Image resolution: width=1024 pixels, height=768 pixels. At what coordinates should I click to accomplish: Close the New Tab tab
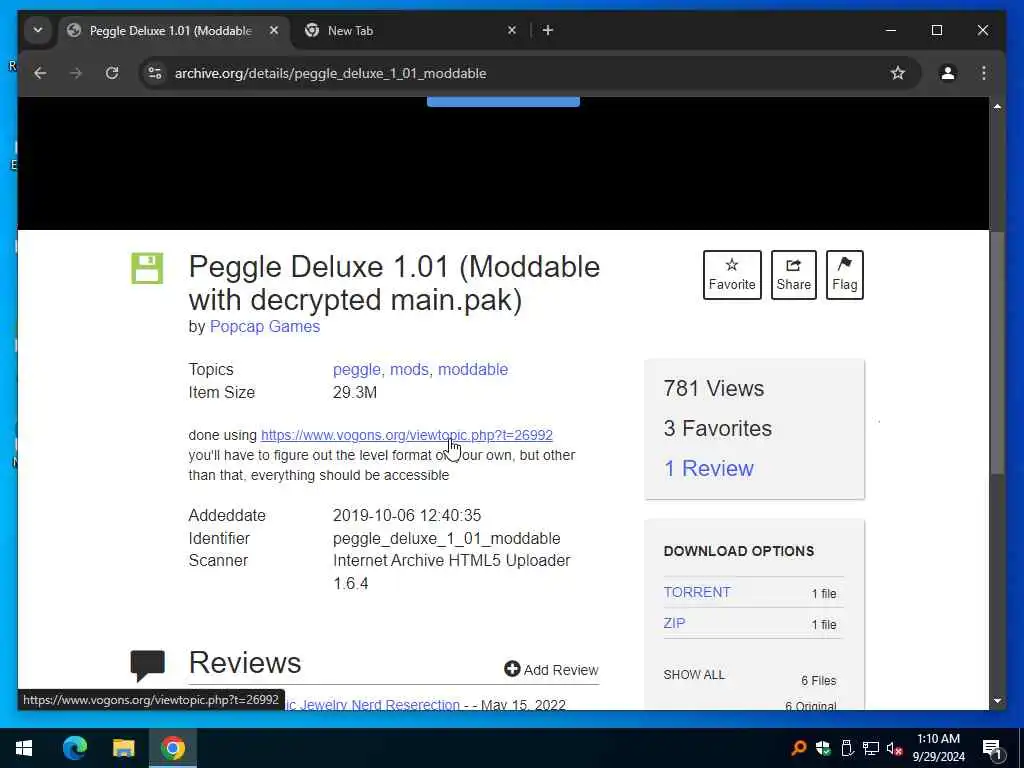(512, 30)
